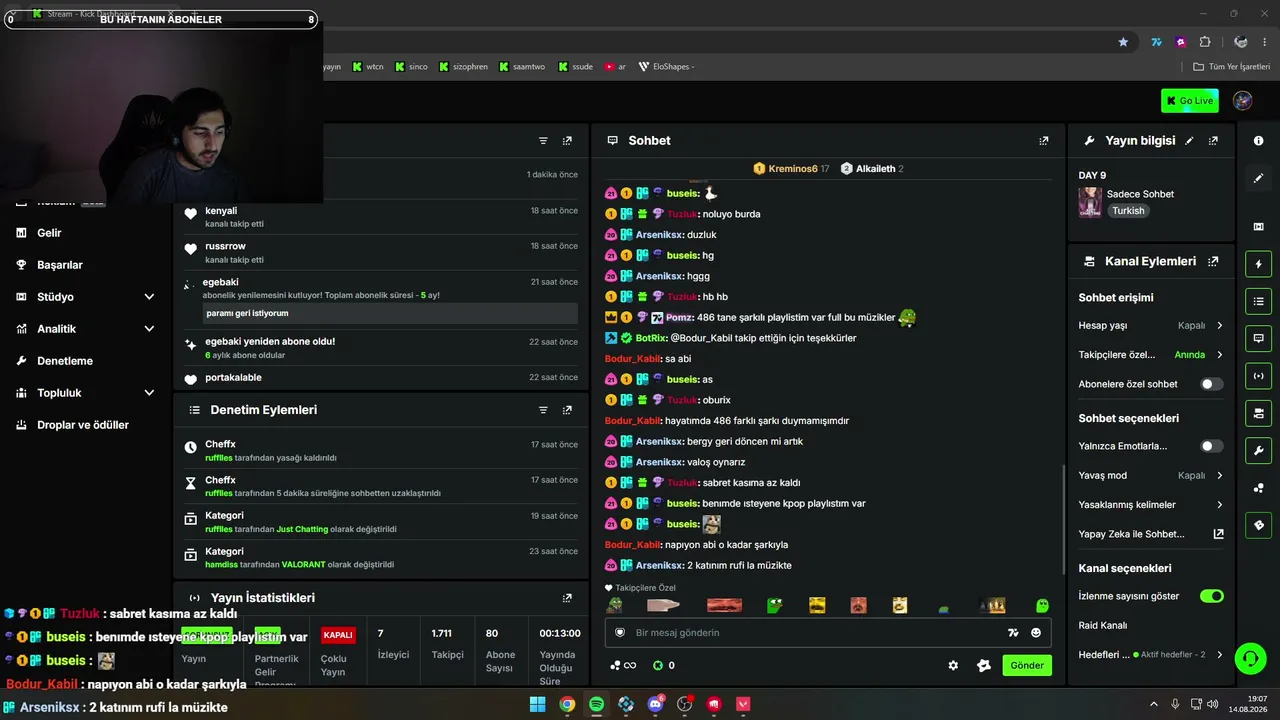This screenshot has height=720, width=1280.
Task: Click the kenyali follower entry
Action: pyautogui.click(x=381, y=216)
